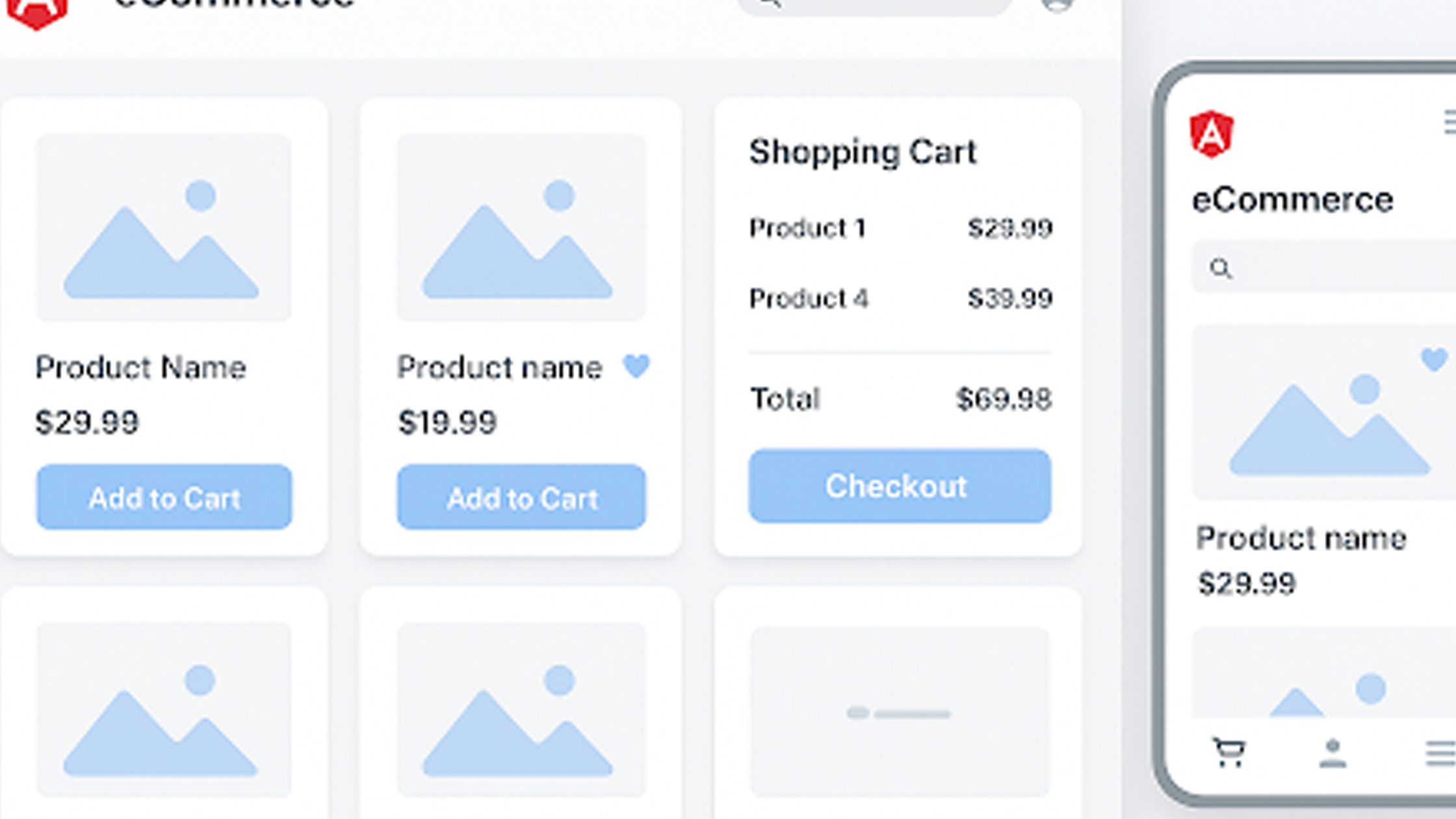The height and width of the screenshot is (819, 1456).
Task: Add the $19.99 Product name to cart
Action: [521, 497]
